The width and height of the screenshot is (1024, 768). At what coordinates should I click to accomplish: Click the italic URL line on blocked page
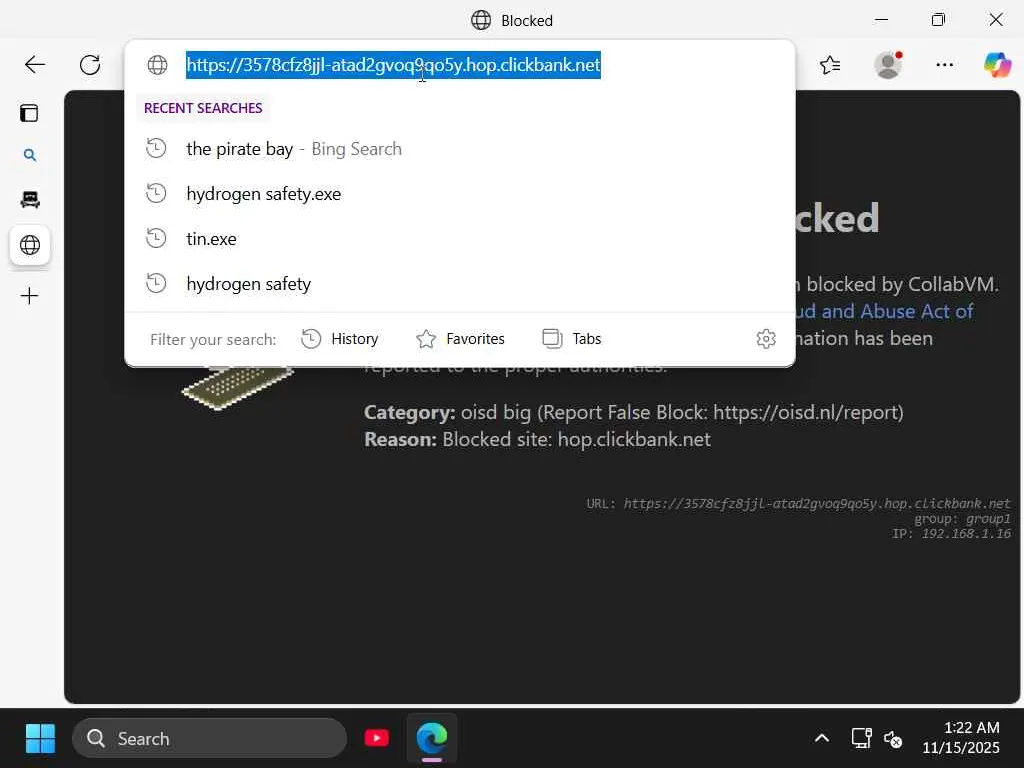click(798, 504)
